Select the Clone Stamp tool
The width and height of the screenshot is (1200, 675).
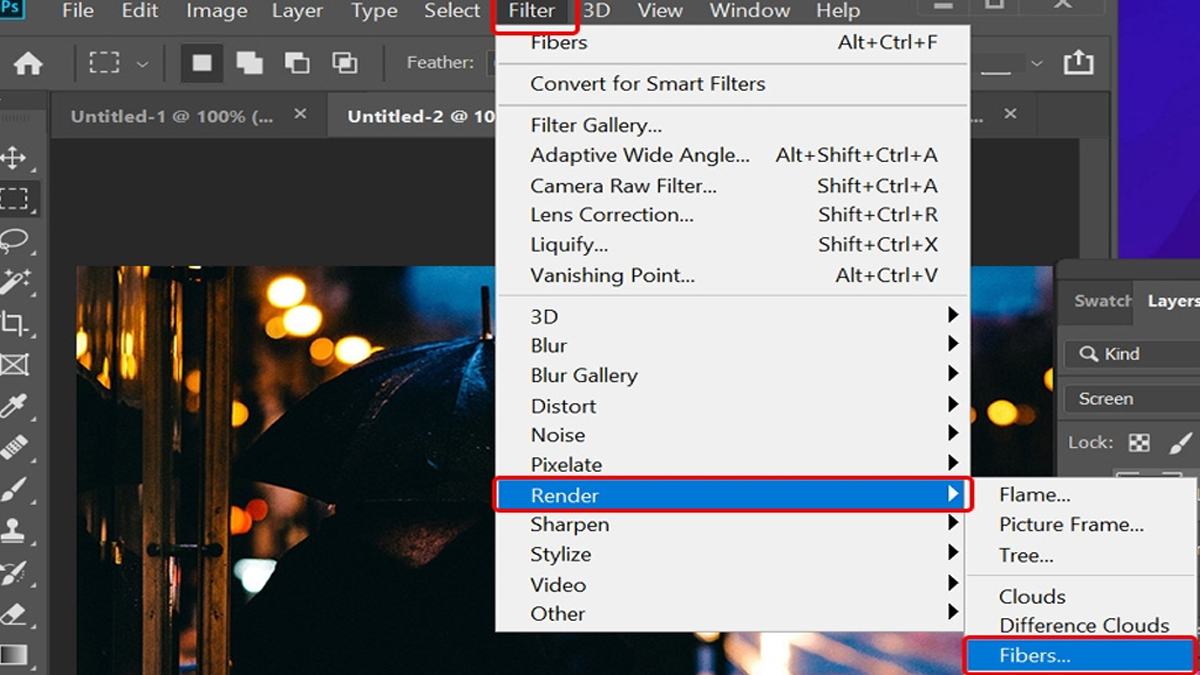pyautogui.click(x=14, y=530)
